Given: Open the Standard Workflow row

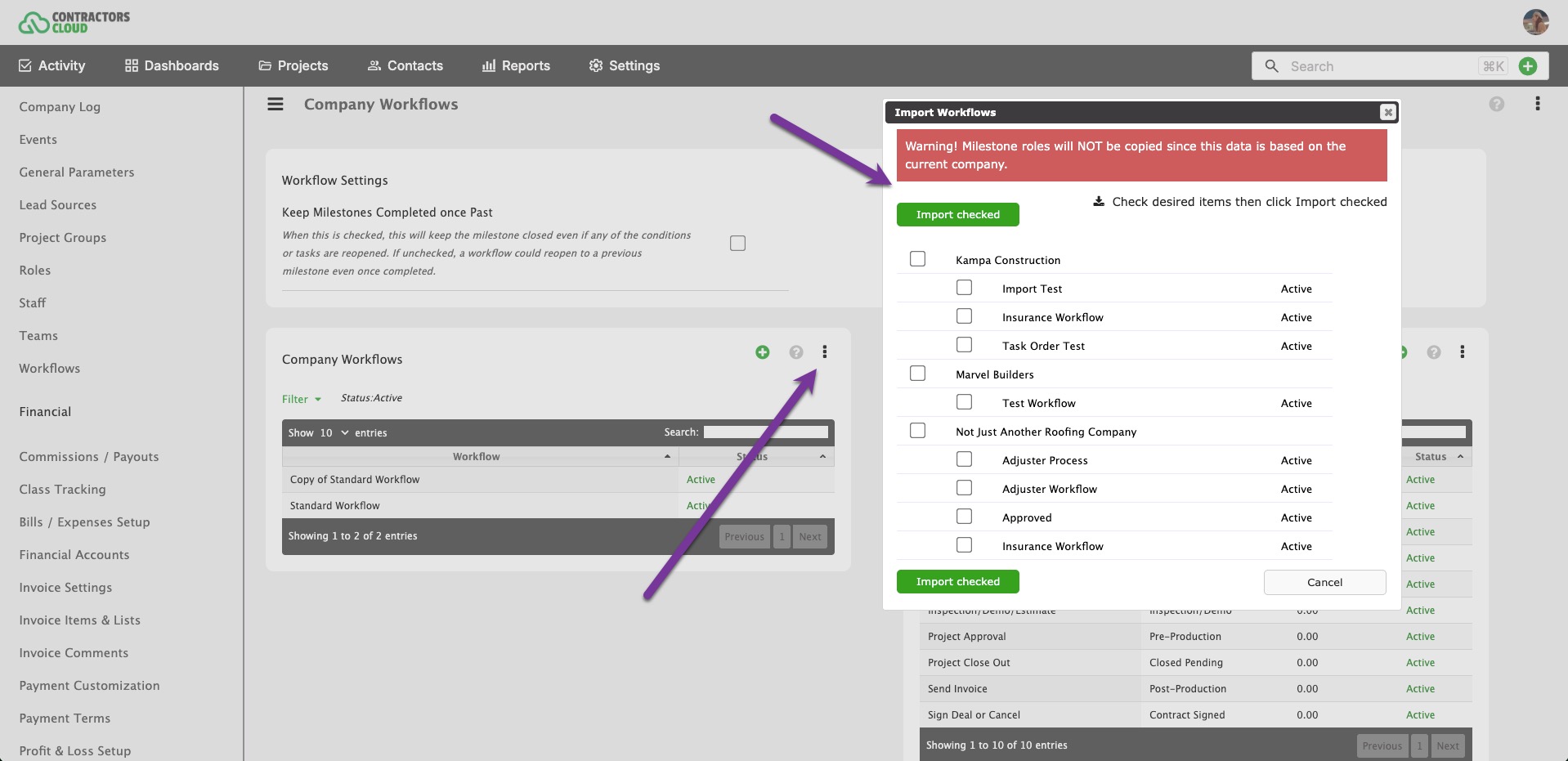Looking at the screenshot, I should click(558, 506).
